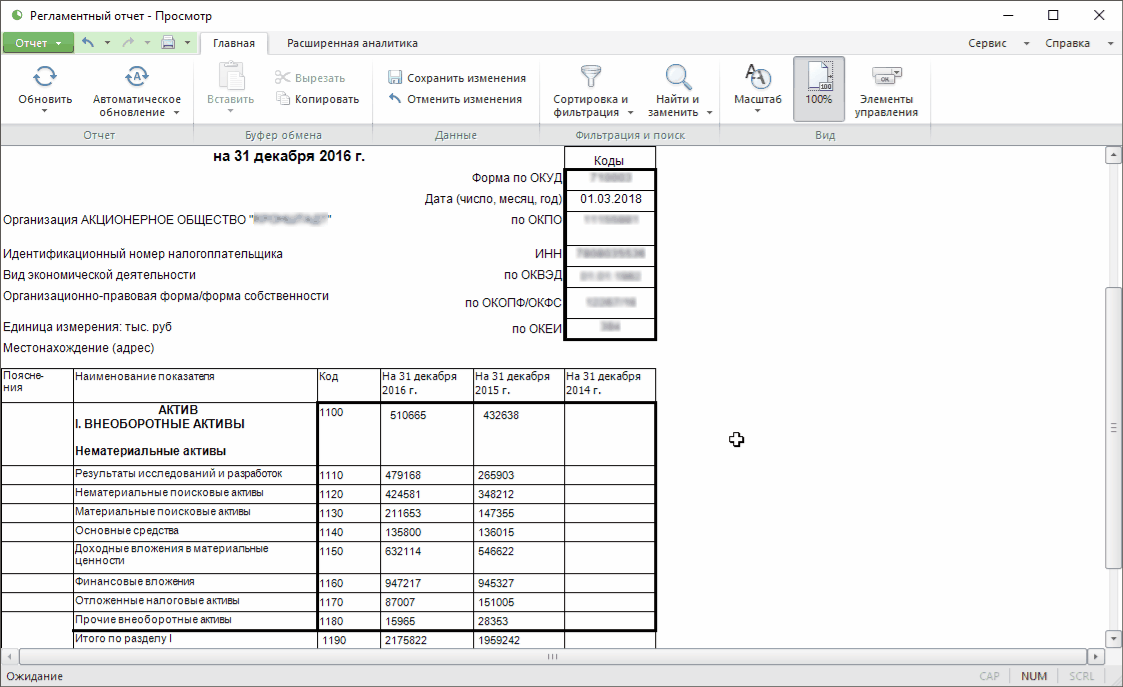The width and height of the screenshot is (1123, 687).
Task: Click the Ожидание status text
Action: coord(34,676)
